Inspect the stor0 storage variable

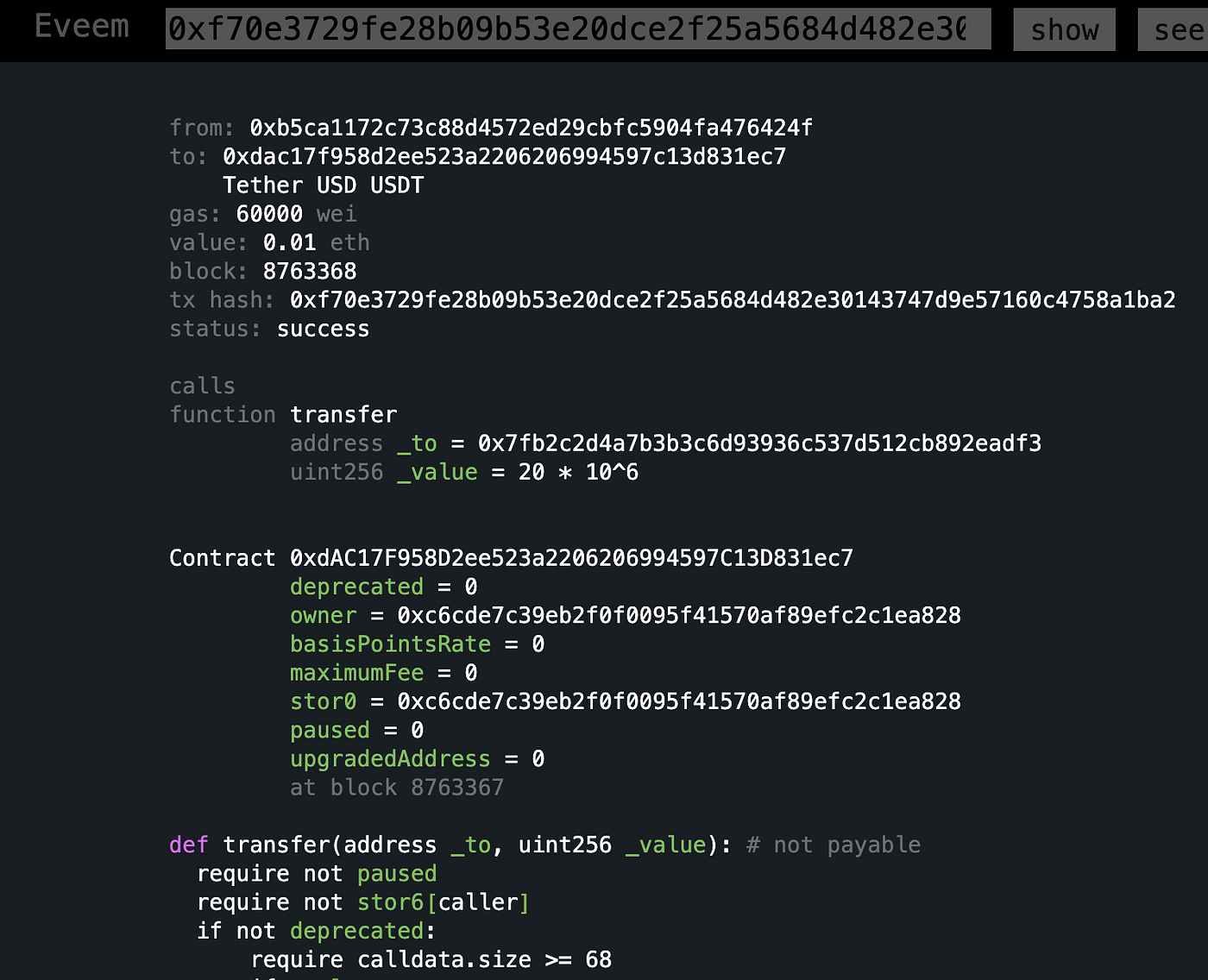(x=322, y=701)
